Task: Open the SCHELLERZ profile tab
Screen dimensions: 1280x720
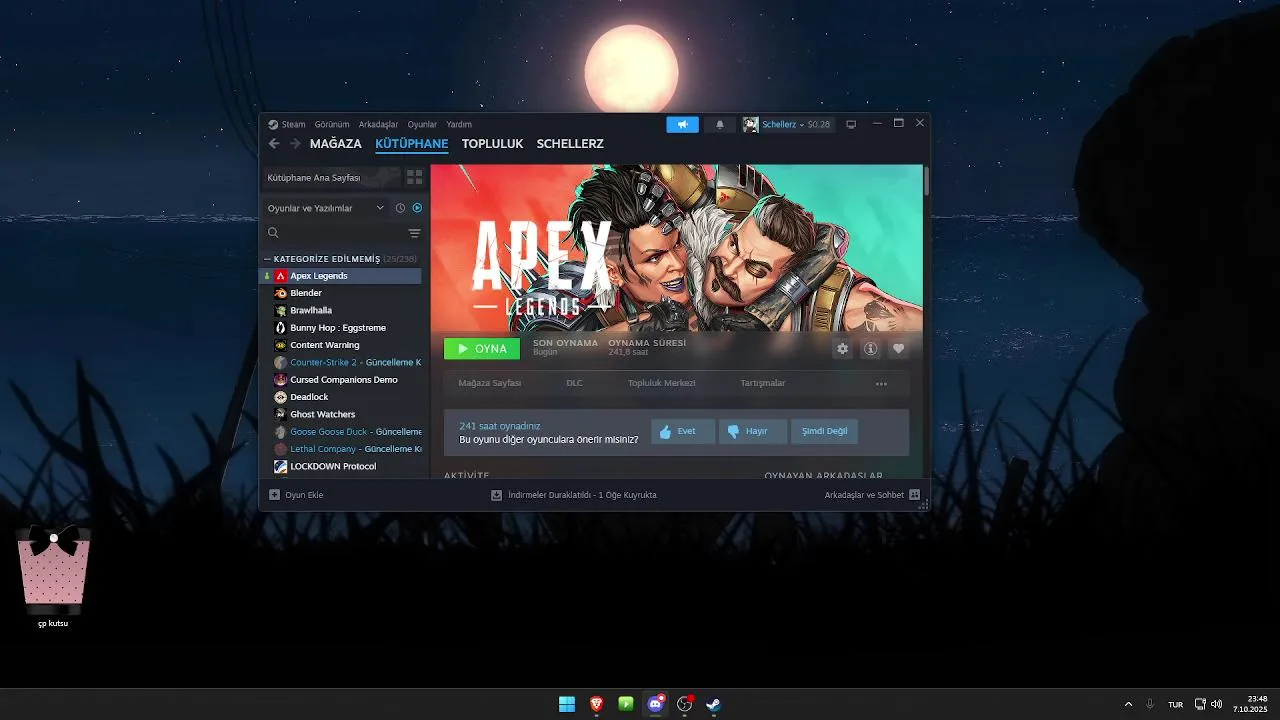Action: click(x=570, y=144)
